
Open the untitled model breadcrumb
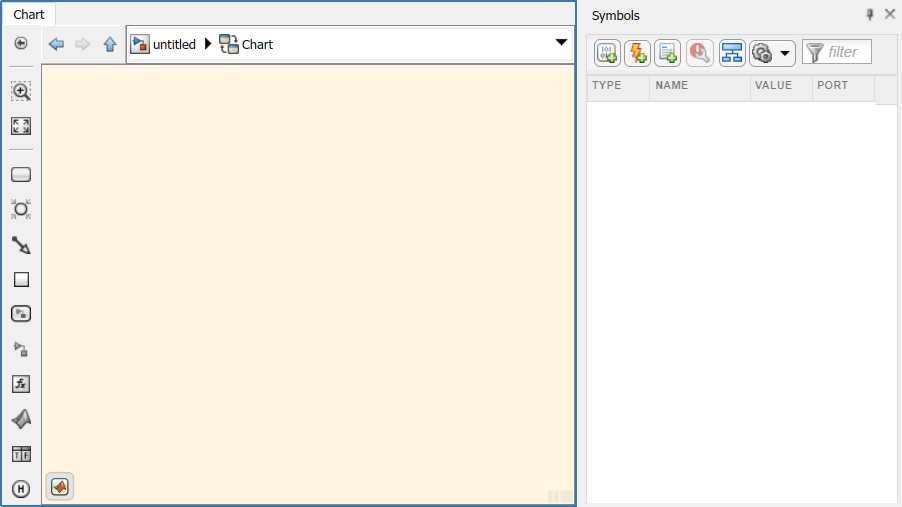click(x=163, y=44)
